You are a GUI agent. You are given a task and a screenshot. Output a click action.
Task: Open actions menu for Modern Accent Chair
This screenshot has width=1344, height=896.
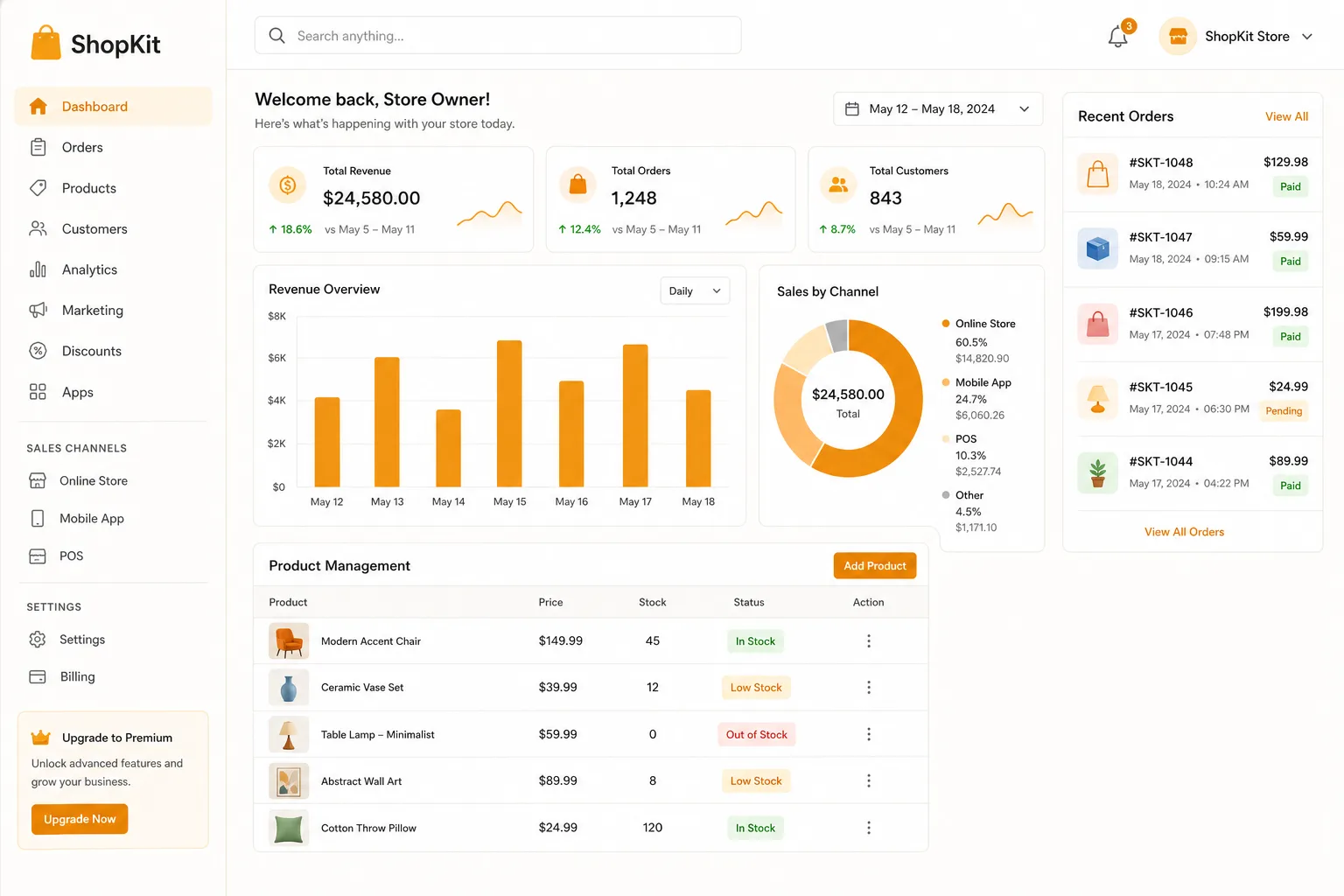tap(869, 641)
